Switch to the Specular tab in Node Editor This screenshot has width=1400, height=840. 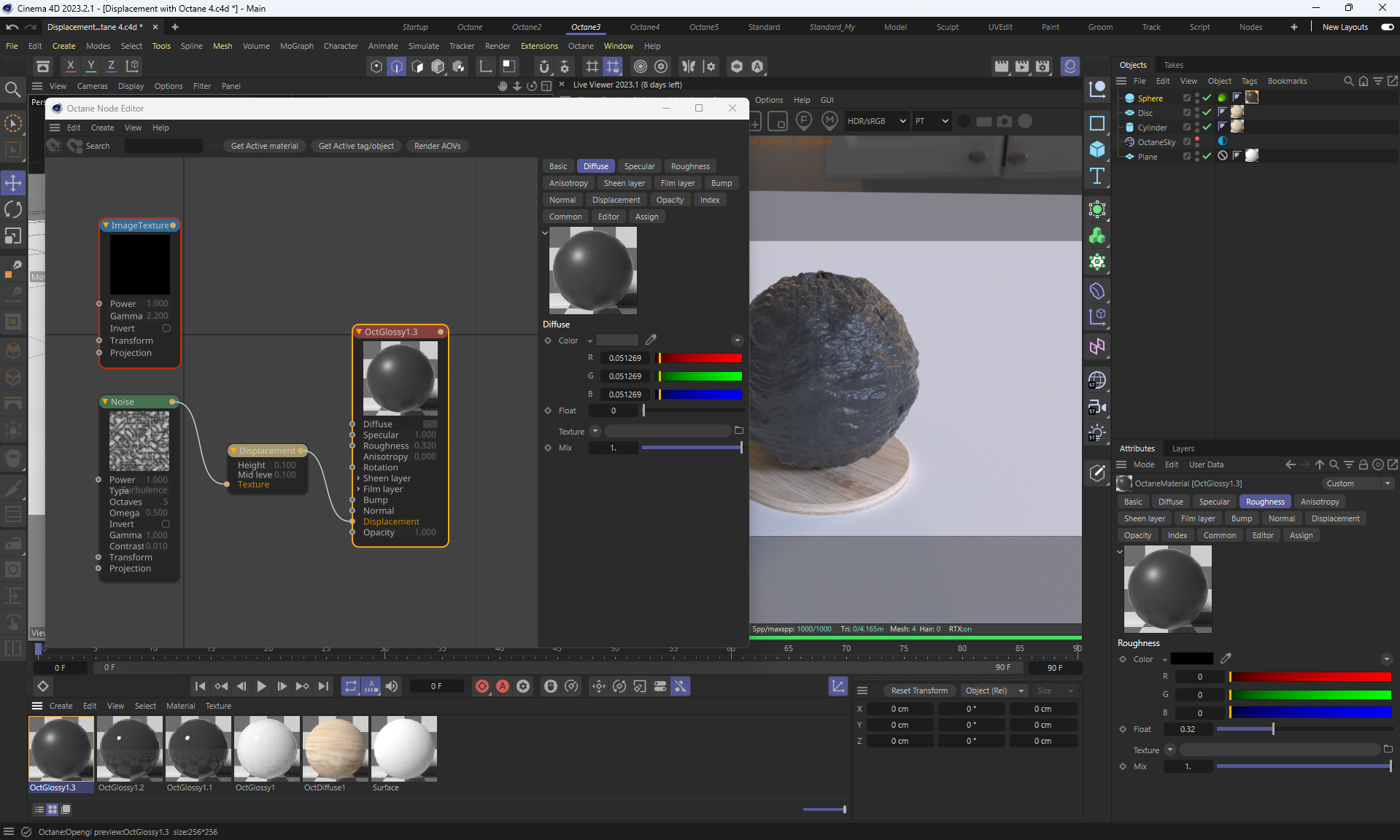639,166
